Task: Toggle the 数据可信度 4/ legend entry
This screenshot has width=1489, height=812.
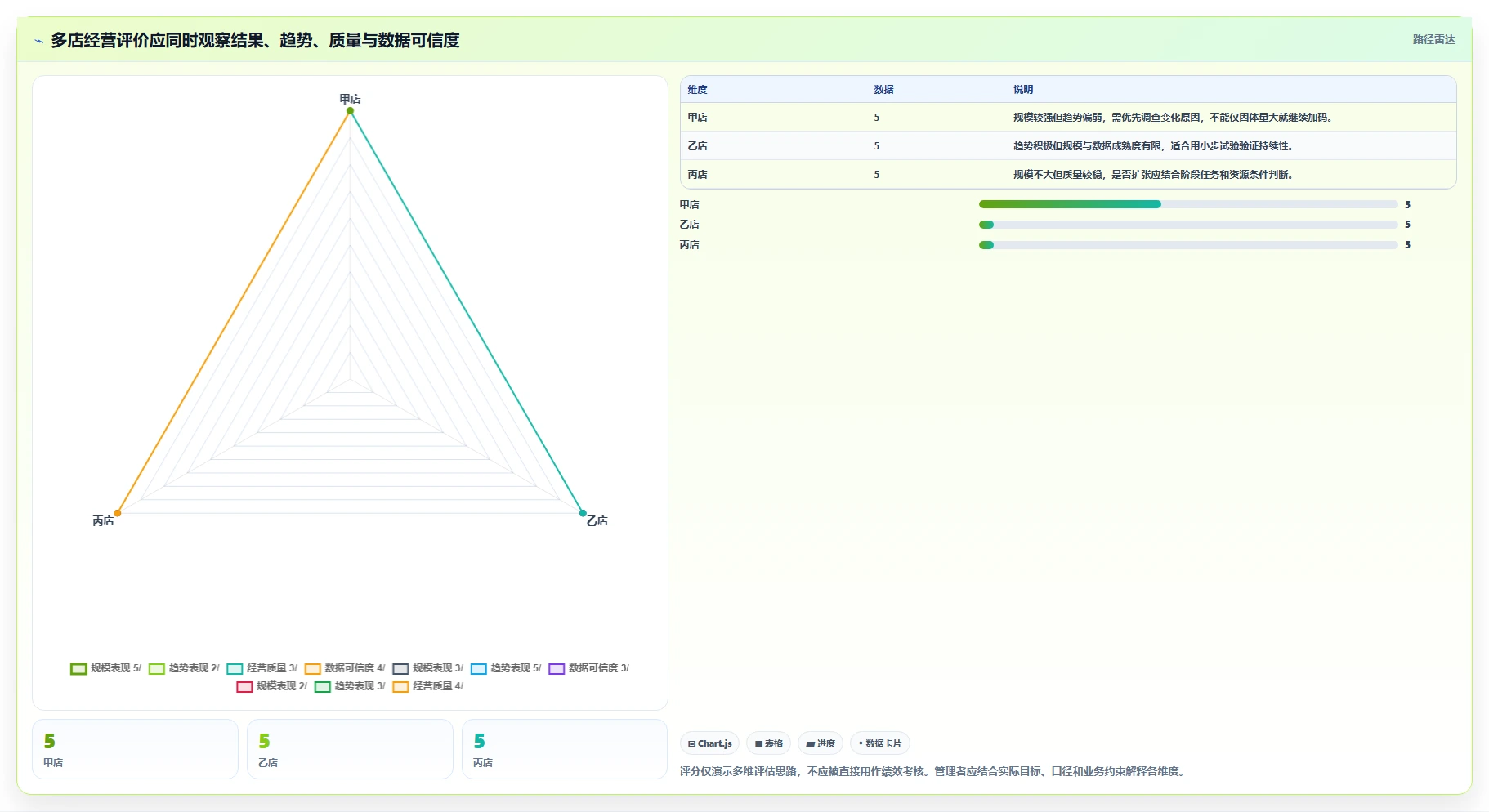Action: point(345,668)
